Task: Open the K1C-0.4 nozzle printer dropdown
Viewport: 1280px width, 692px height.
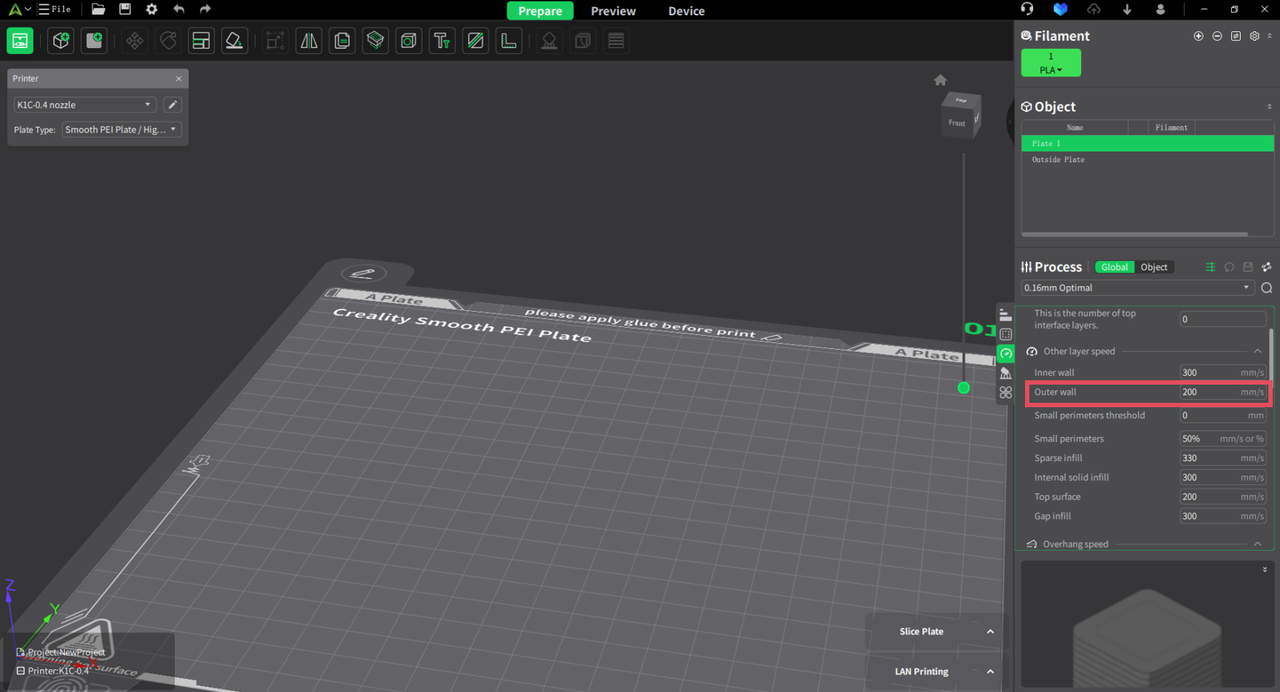Action: [84, 105]
